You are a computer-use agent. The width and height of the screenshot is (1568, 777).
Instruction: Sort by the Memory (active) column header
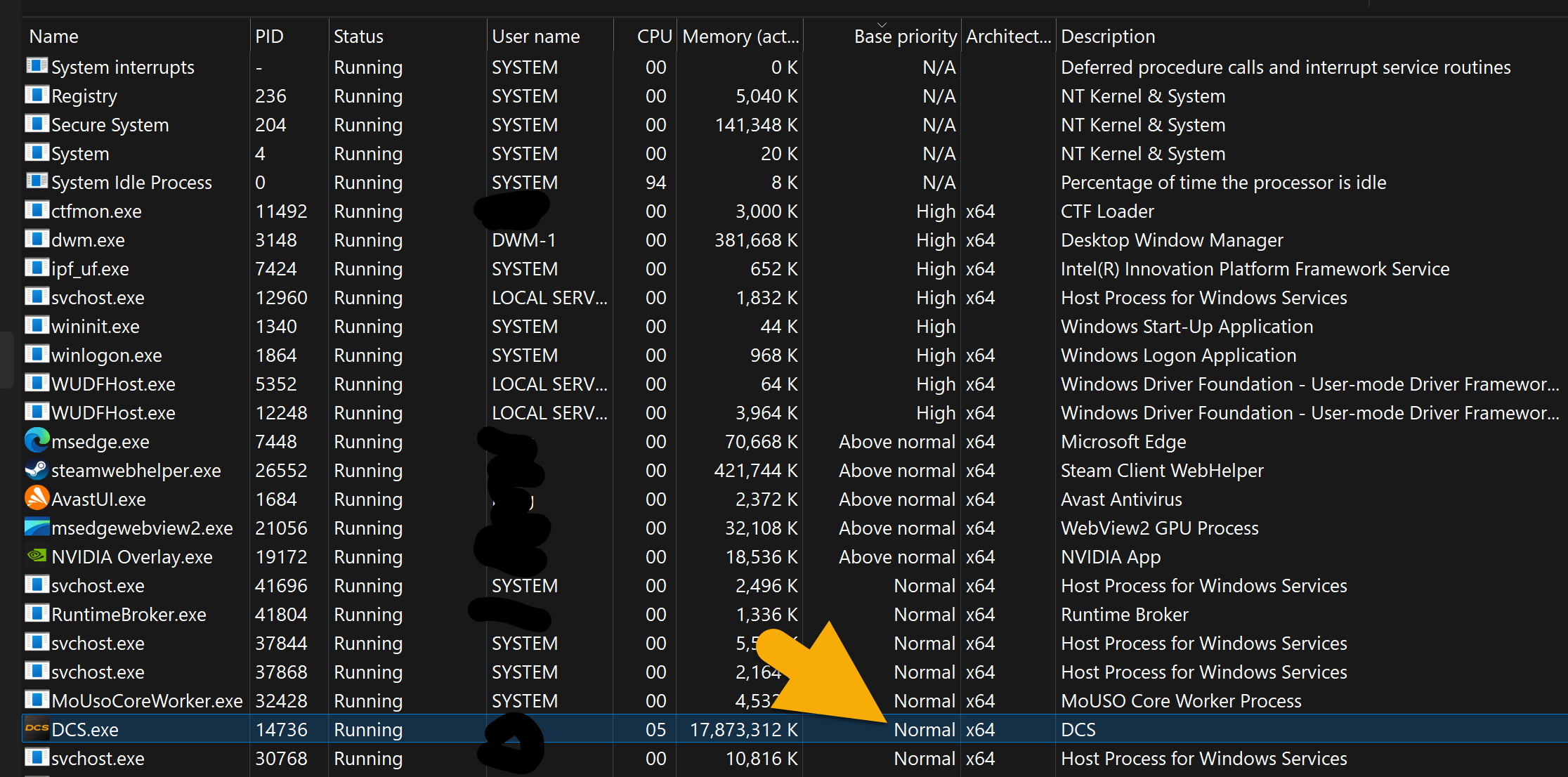[740, 37]
